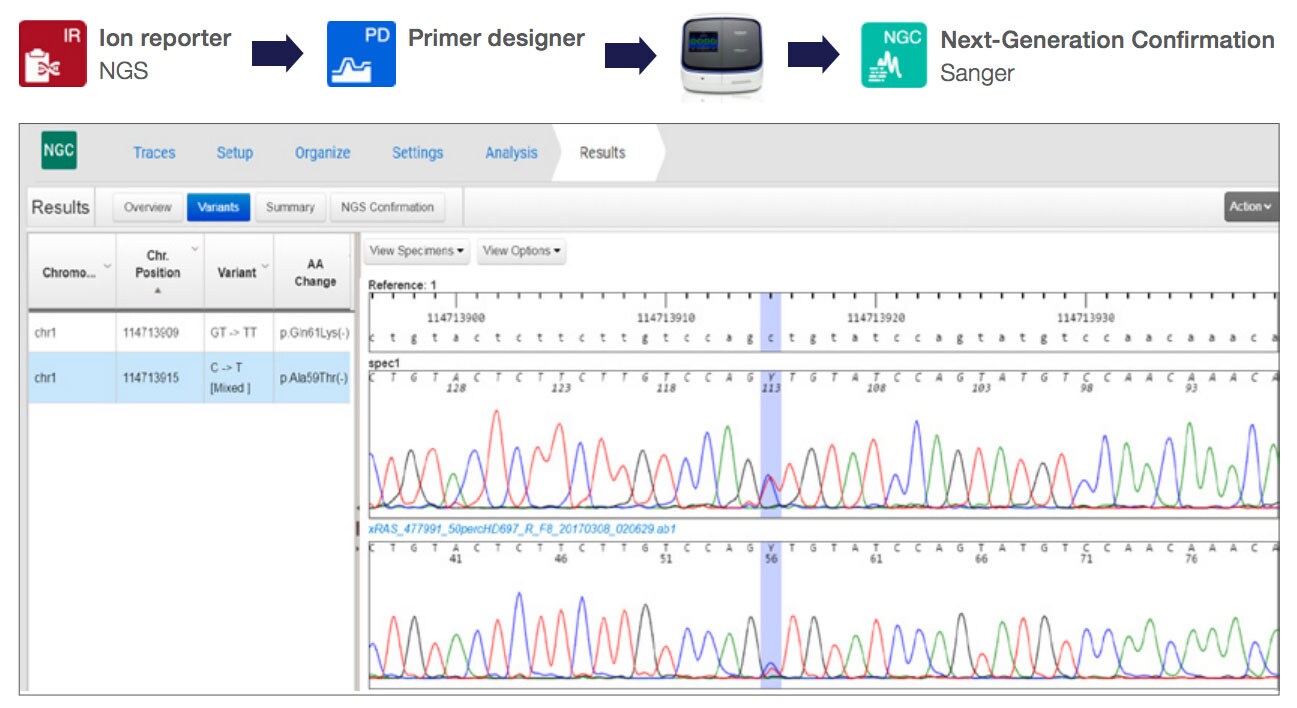
Task: Open the NGS Confirmation view
Action: [387, 207]
